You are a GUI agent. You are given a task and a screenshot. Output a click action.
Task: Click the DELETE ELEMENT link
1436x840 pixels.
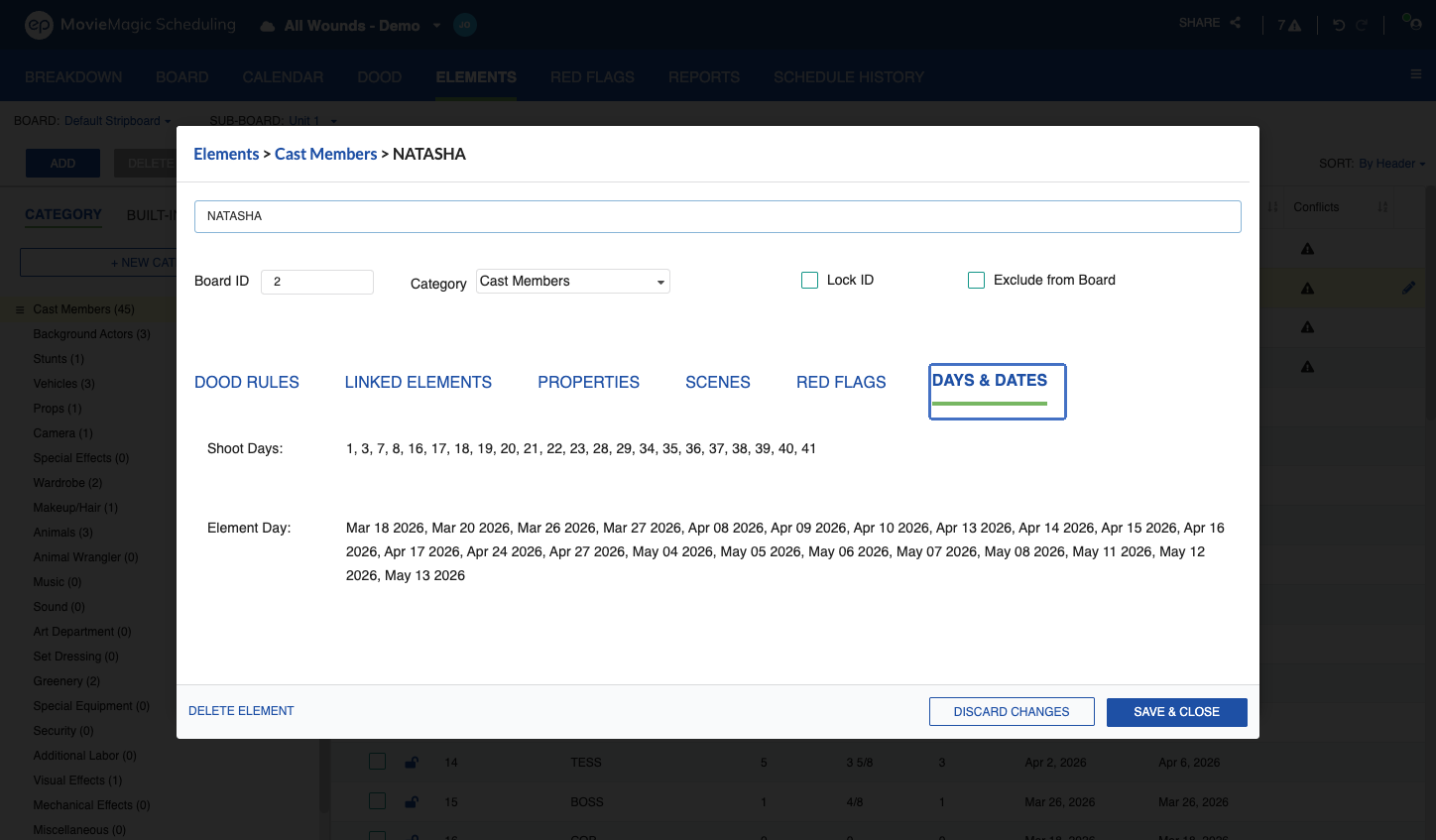tap(241, 711)
